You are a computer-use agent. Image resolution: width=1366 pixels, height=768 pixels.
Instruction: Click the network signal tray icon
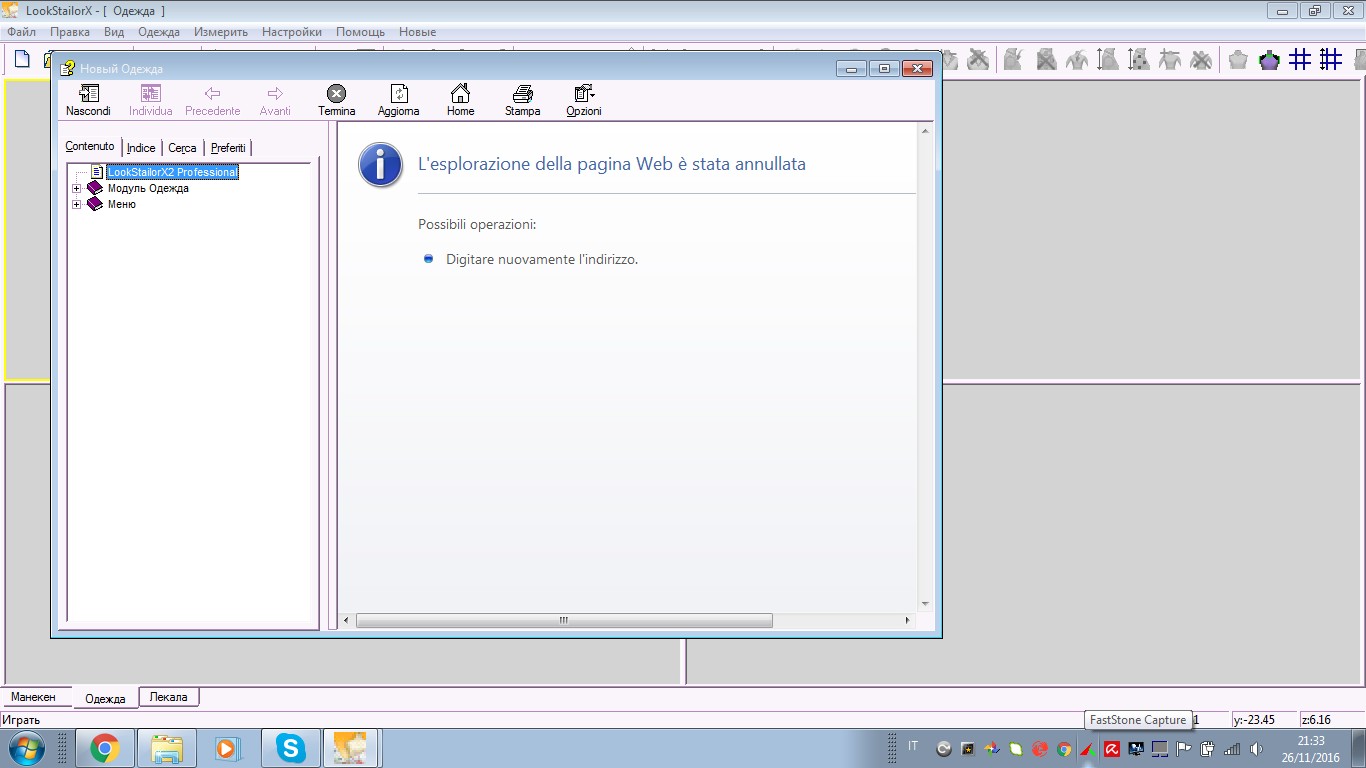(x=1233, y=748)
